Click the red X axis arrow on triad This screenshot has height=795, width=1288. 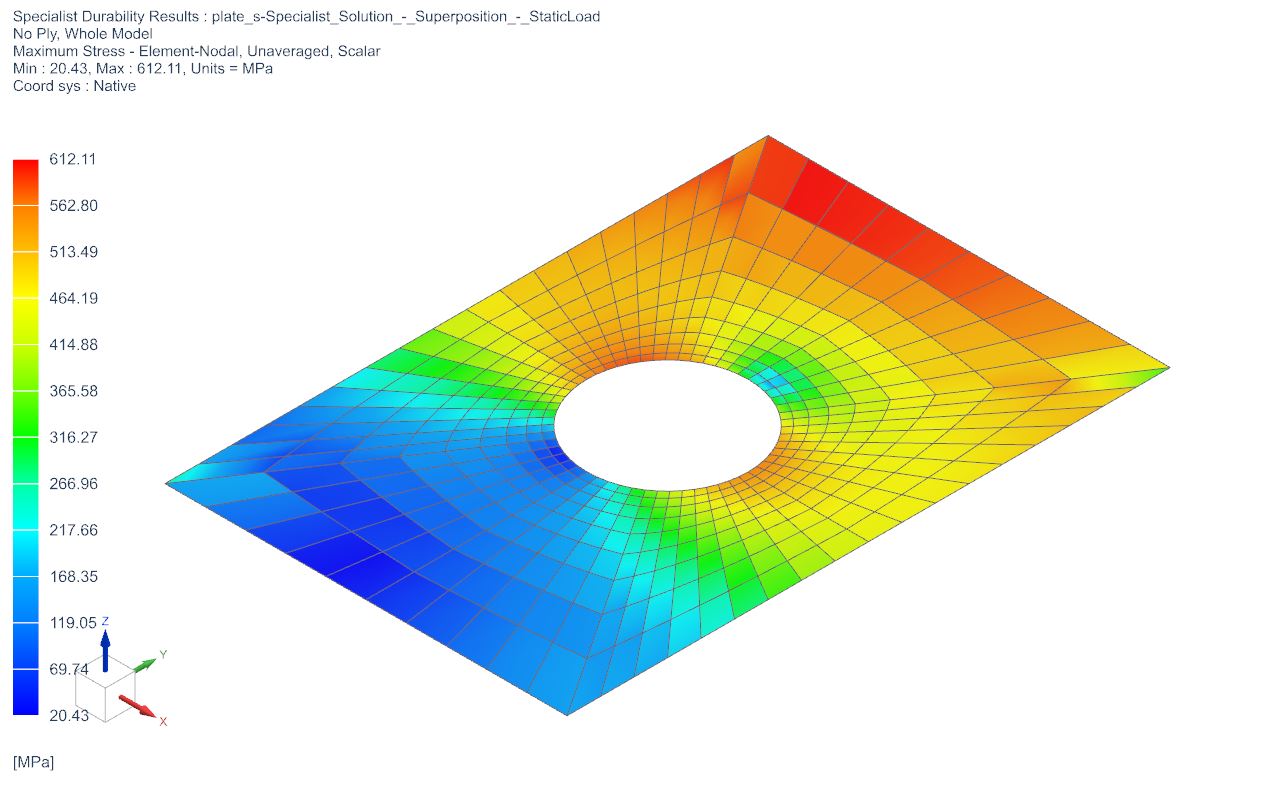pyautogui.click(x=140, y=706)
